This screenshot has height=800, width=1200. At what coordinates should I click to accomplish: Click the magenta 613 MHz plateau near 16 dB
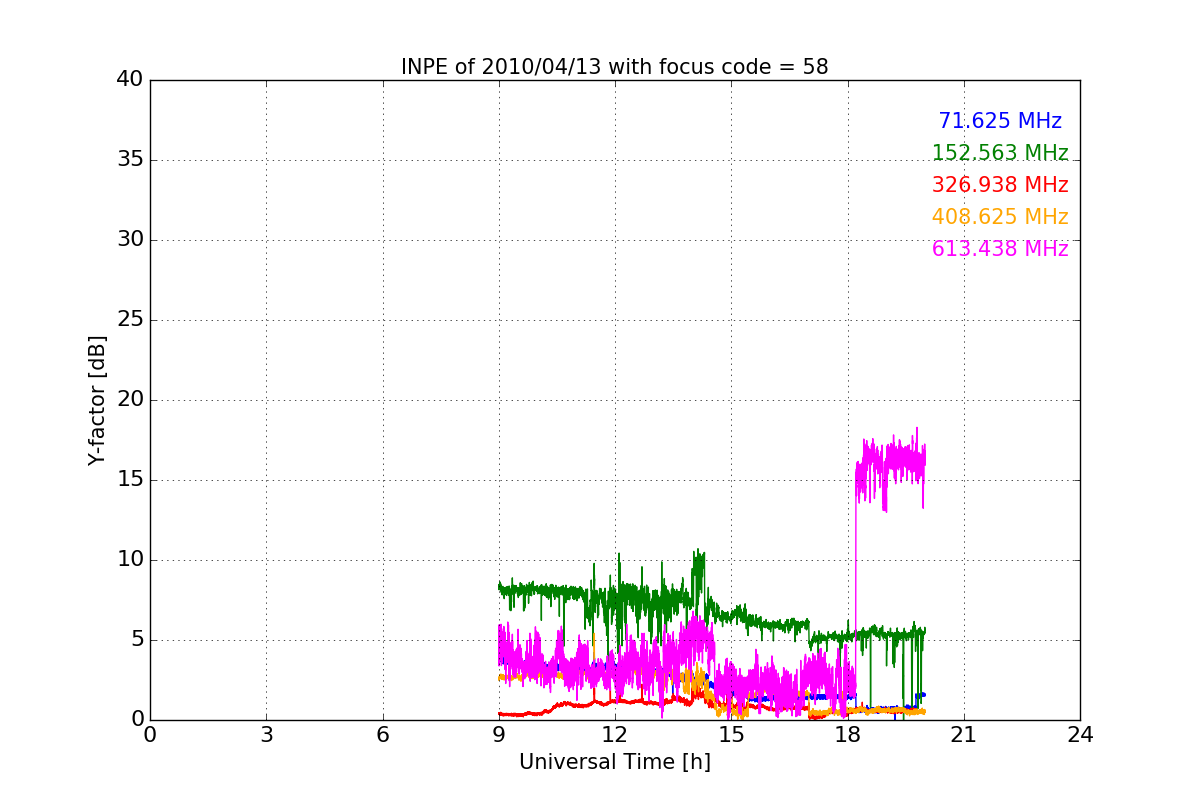[x=890, y=465]
